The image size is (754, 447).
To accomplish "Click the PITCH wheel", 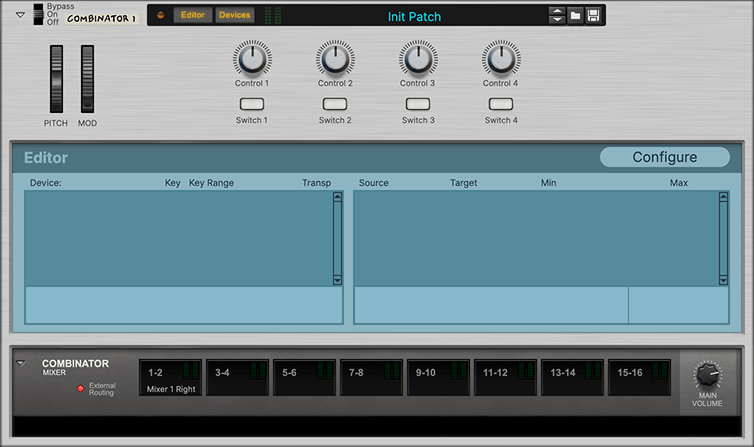I will (x=56, y=79).
